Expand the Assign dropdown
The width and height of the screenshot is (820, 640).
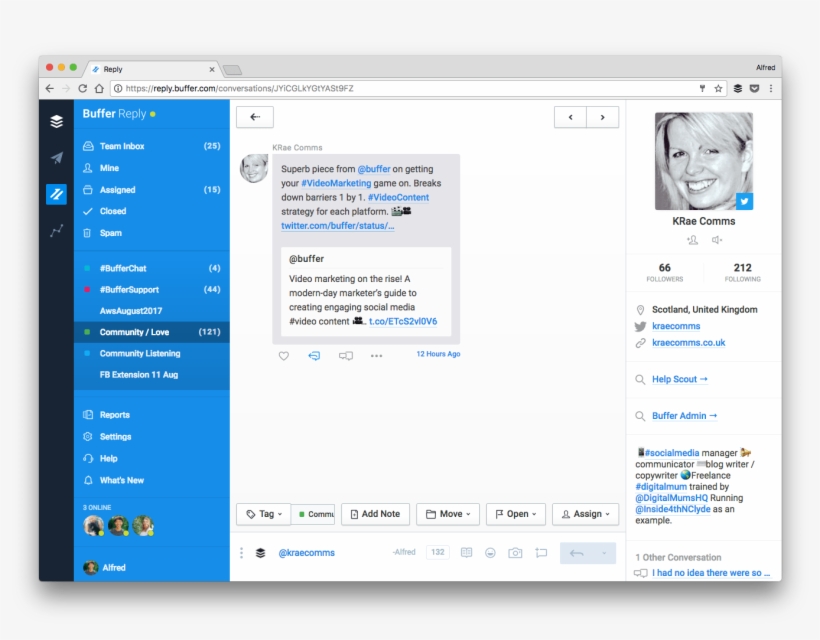[585, 514]
